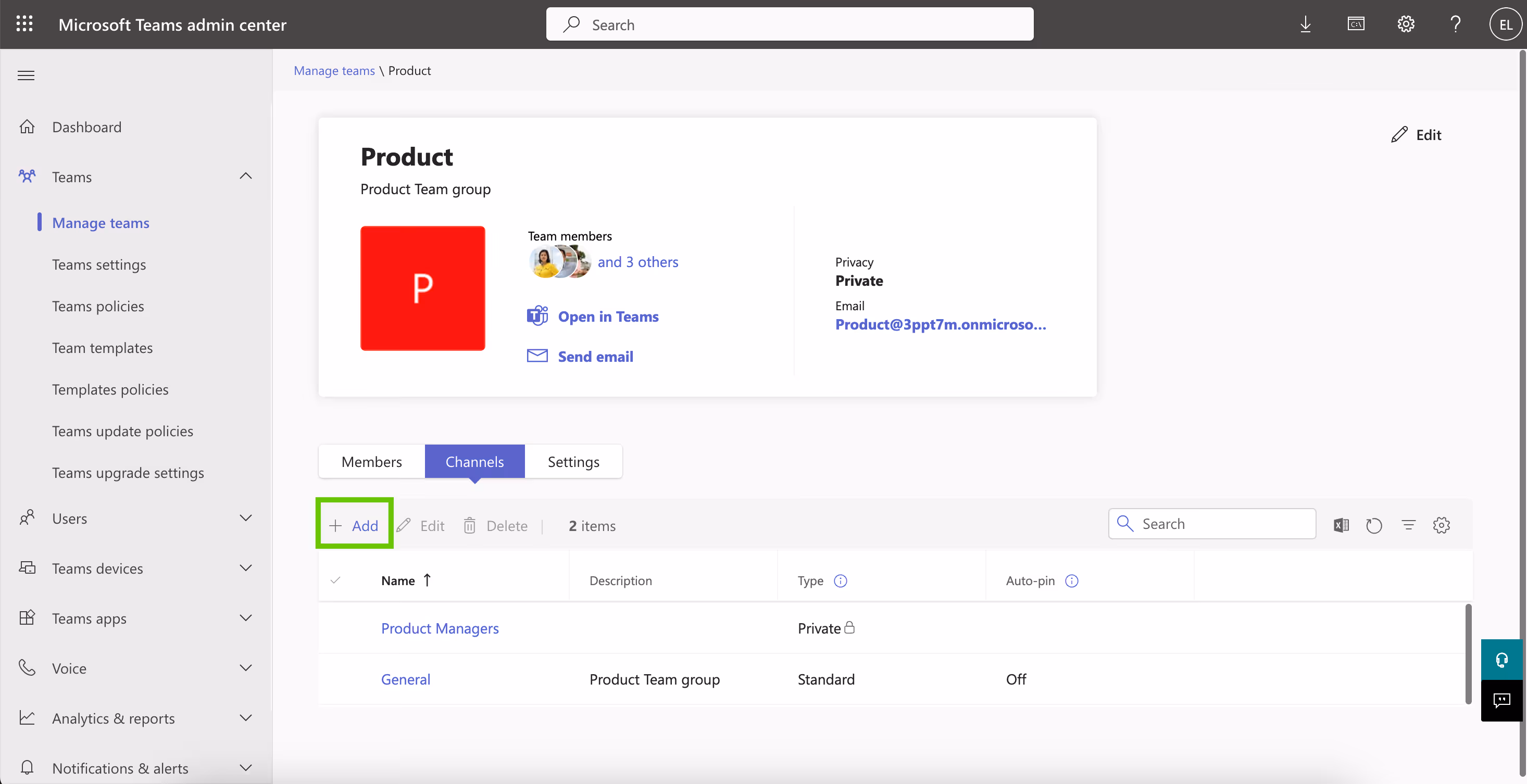Switch to the Members tab
1527x784 pixels.
tap(372, 462)
